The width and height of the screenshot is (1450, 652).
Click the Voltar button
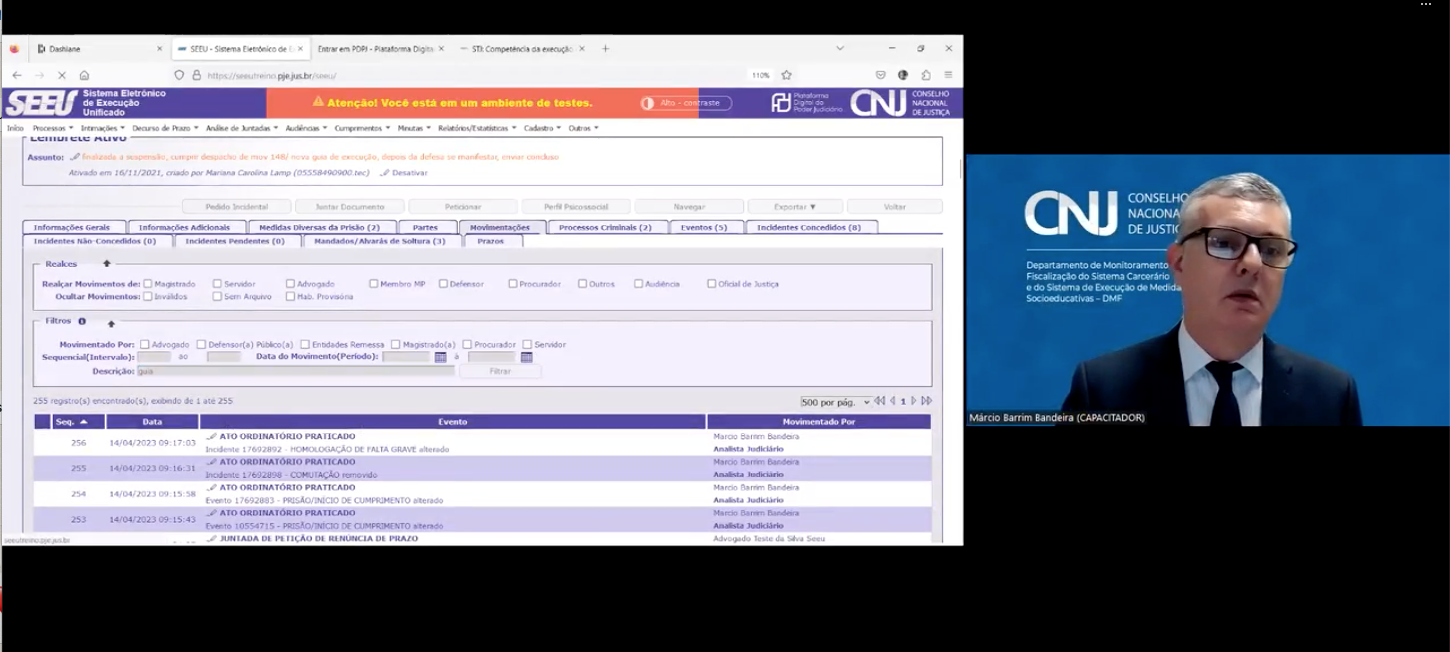(894, 207)
